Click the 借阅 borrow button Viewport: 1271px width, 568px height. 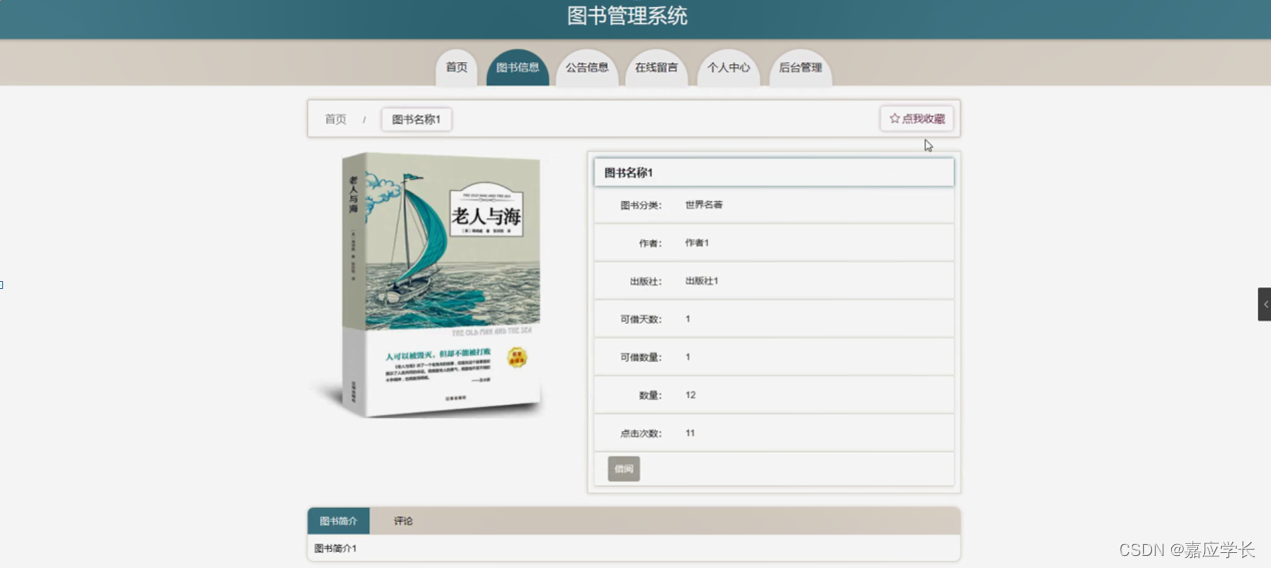click(624, 469)
